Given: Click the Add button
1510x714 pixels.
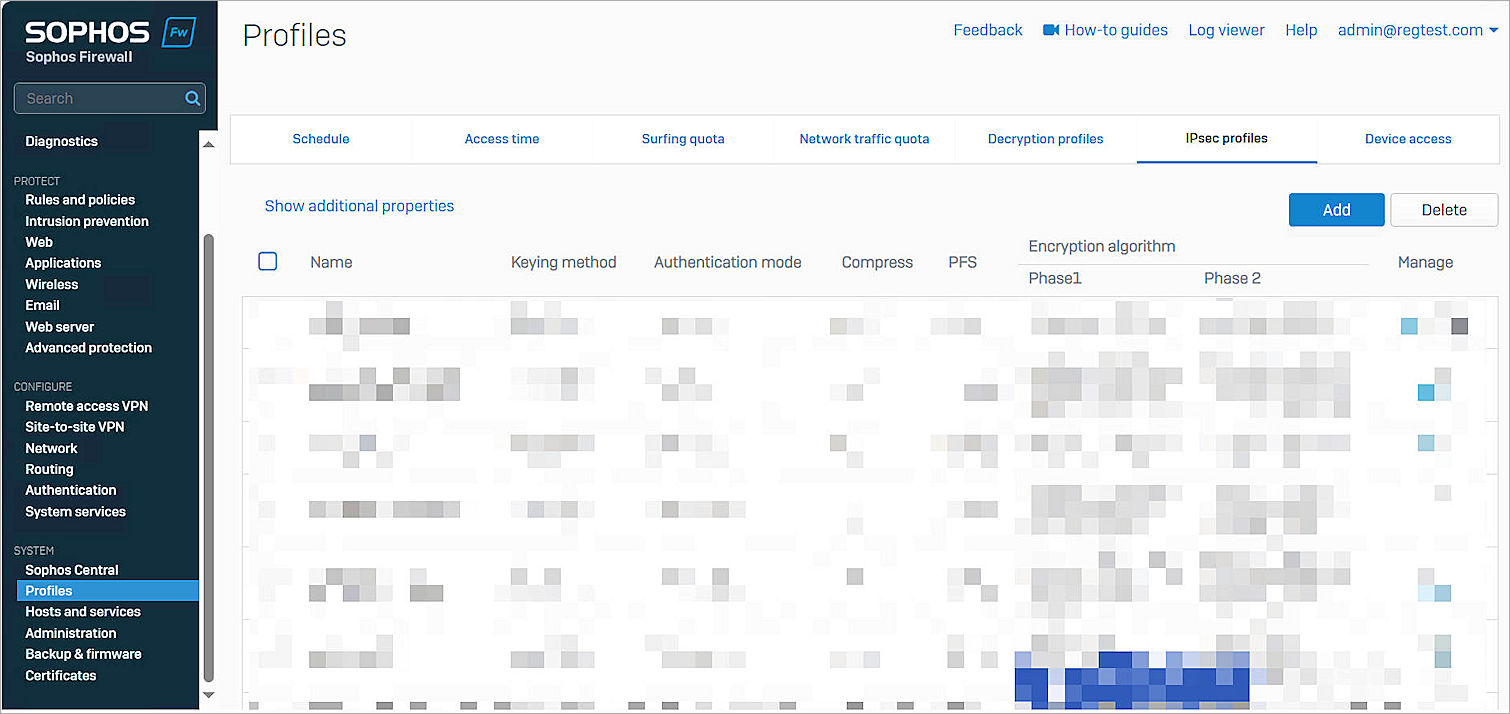Looking at the screenshot, I should pos(1336,210).
